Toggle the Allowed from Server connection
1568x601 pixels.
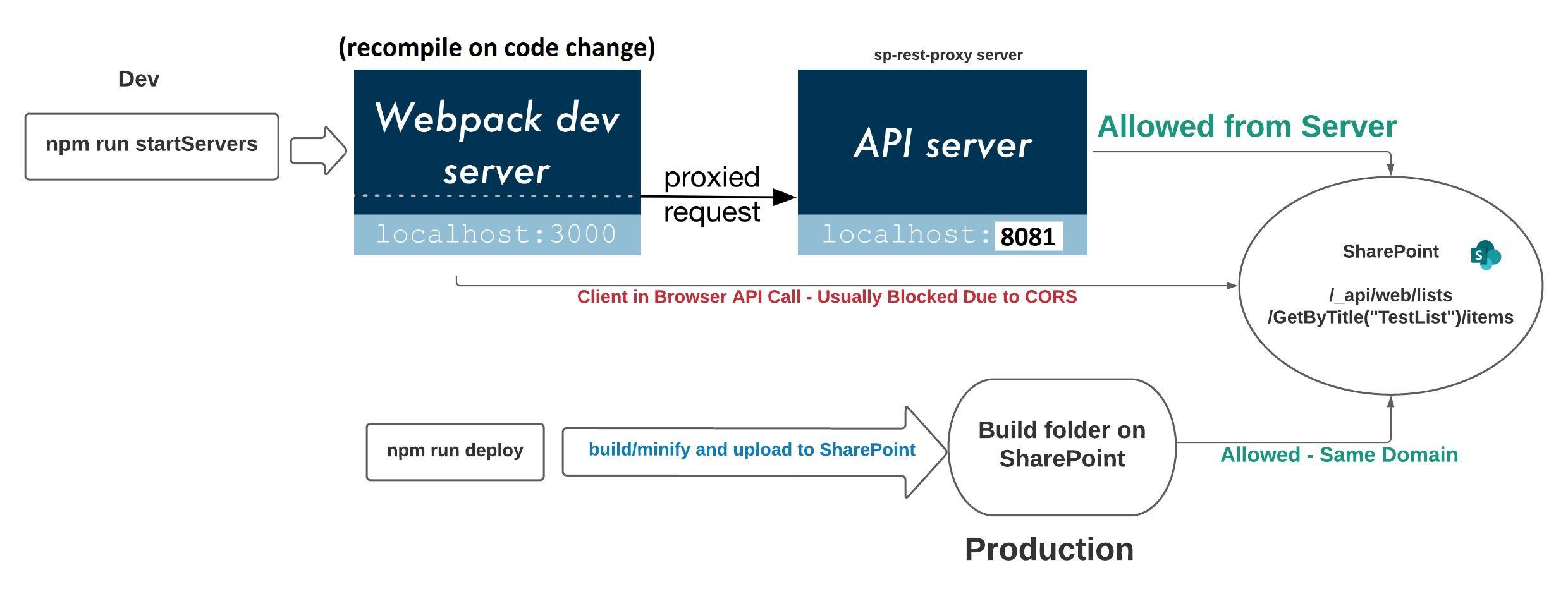coord(1246,126)
